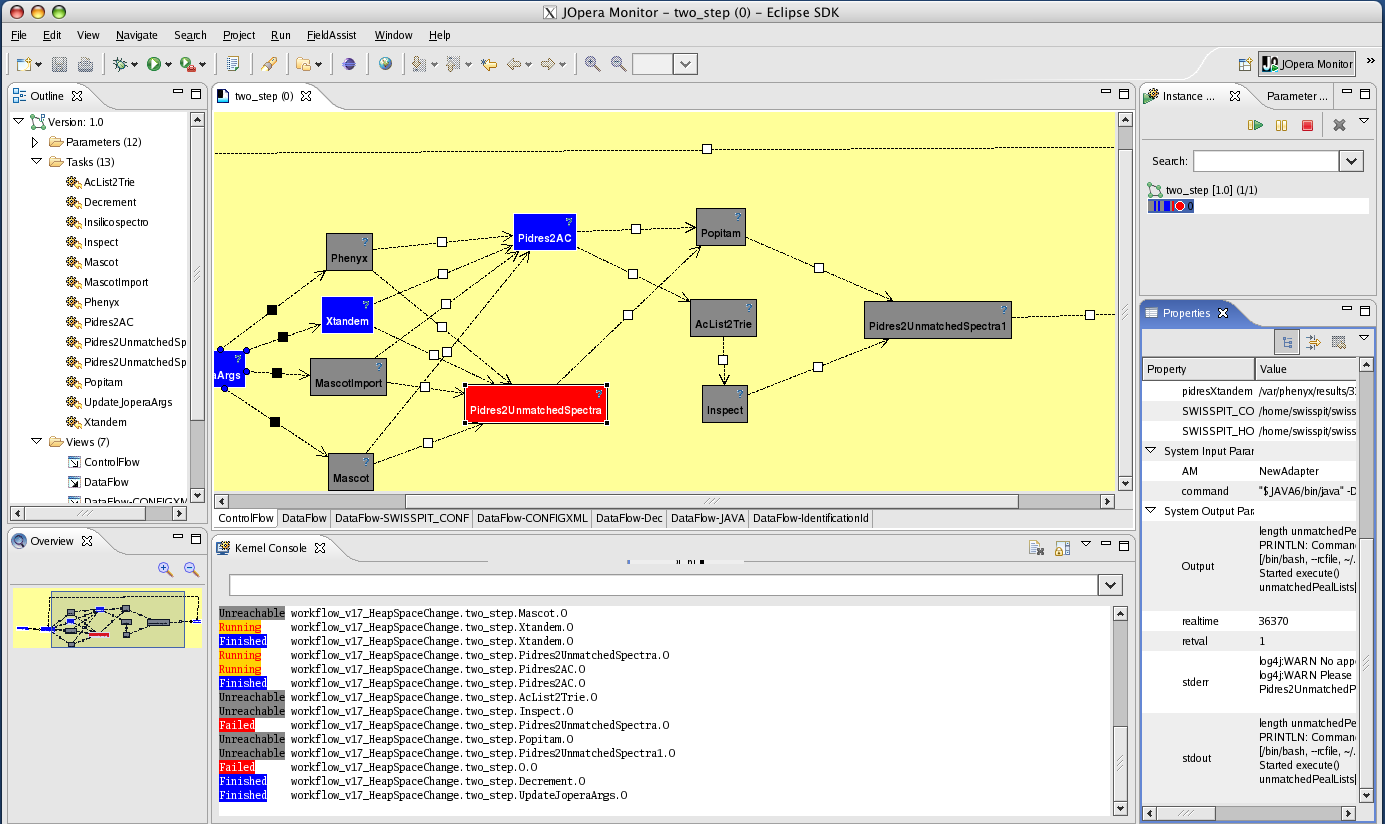Image resolution: width=1385 pixels, height=824 pixels.
Task: Collapse the Views (7) tree node
Action: pyautogui.click(x=35, y=442)
